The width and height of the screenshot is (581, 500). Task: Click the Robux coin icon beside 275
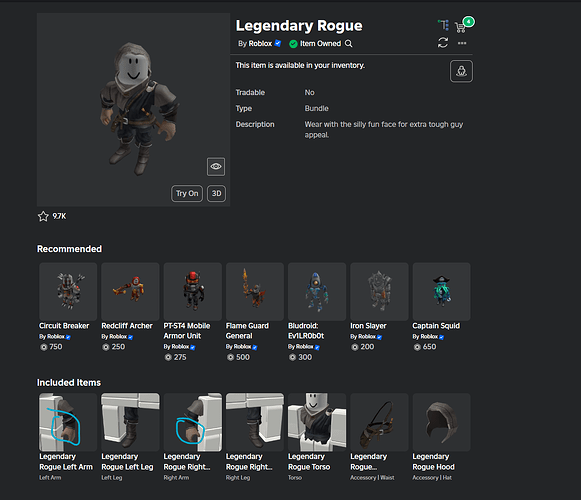pyautogui.click(x=168, y=358)
